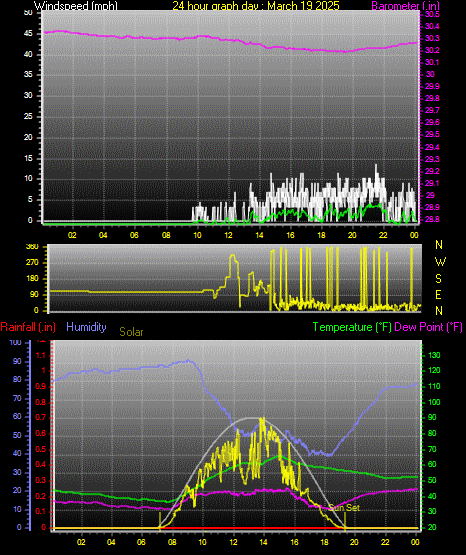
Task: Click the Solar legend label
Action: (131, 332)
